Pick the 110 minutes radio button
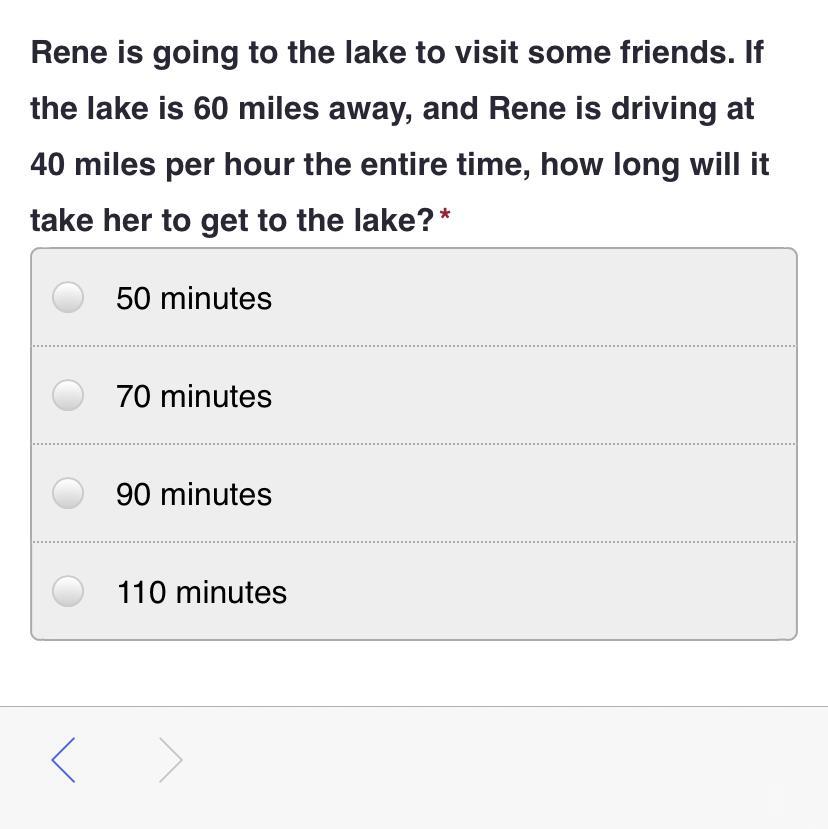 pyautogui.click(x=68, y=591)
